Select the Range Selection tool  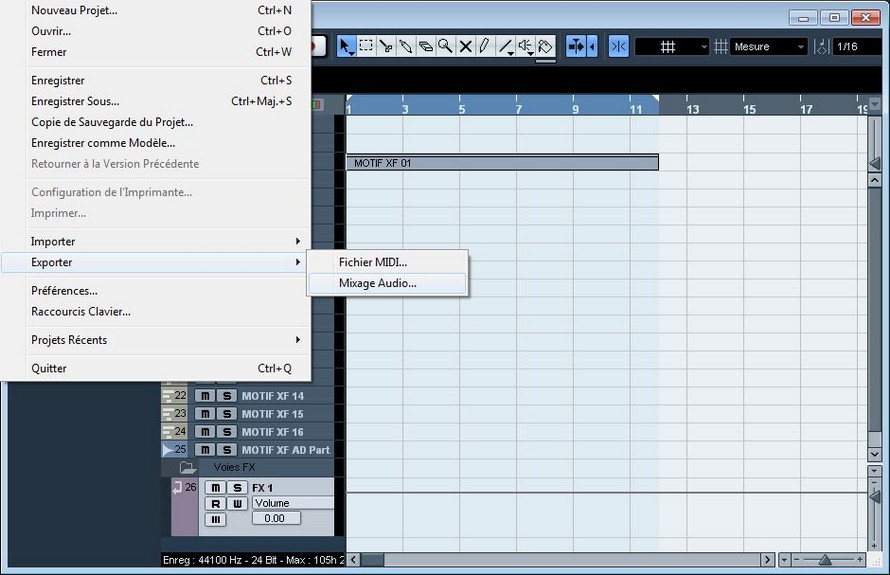pos(366,46)
